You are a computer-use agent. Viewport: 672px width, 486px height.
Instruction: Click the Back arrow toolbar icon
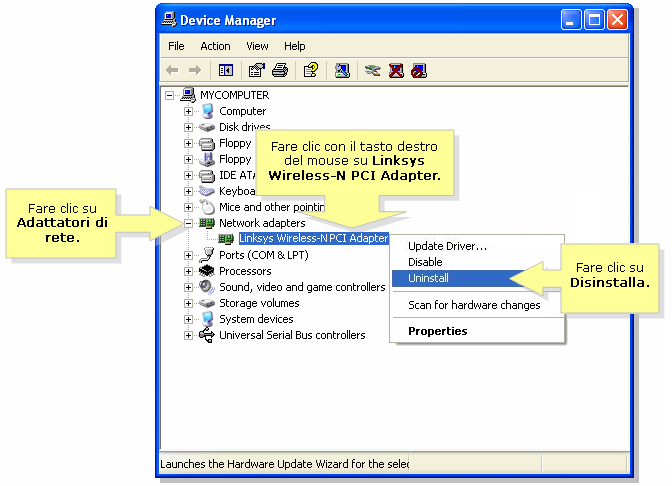172,70
